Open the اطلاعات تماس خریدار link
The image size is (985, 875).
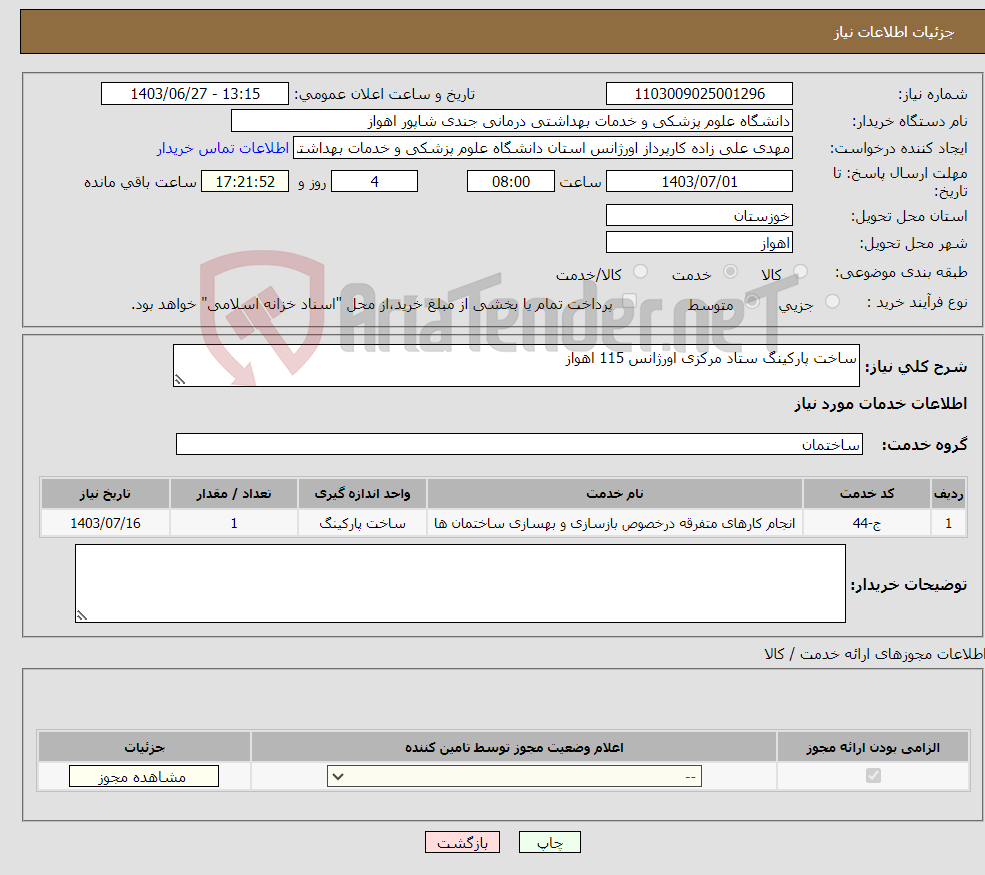(223, 148)
